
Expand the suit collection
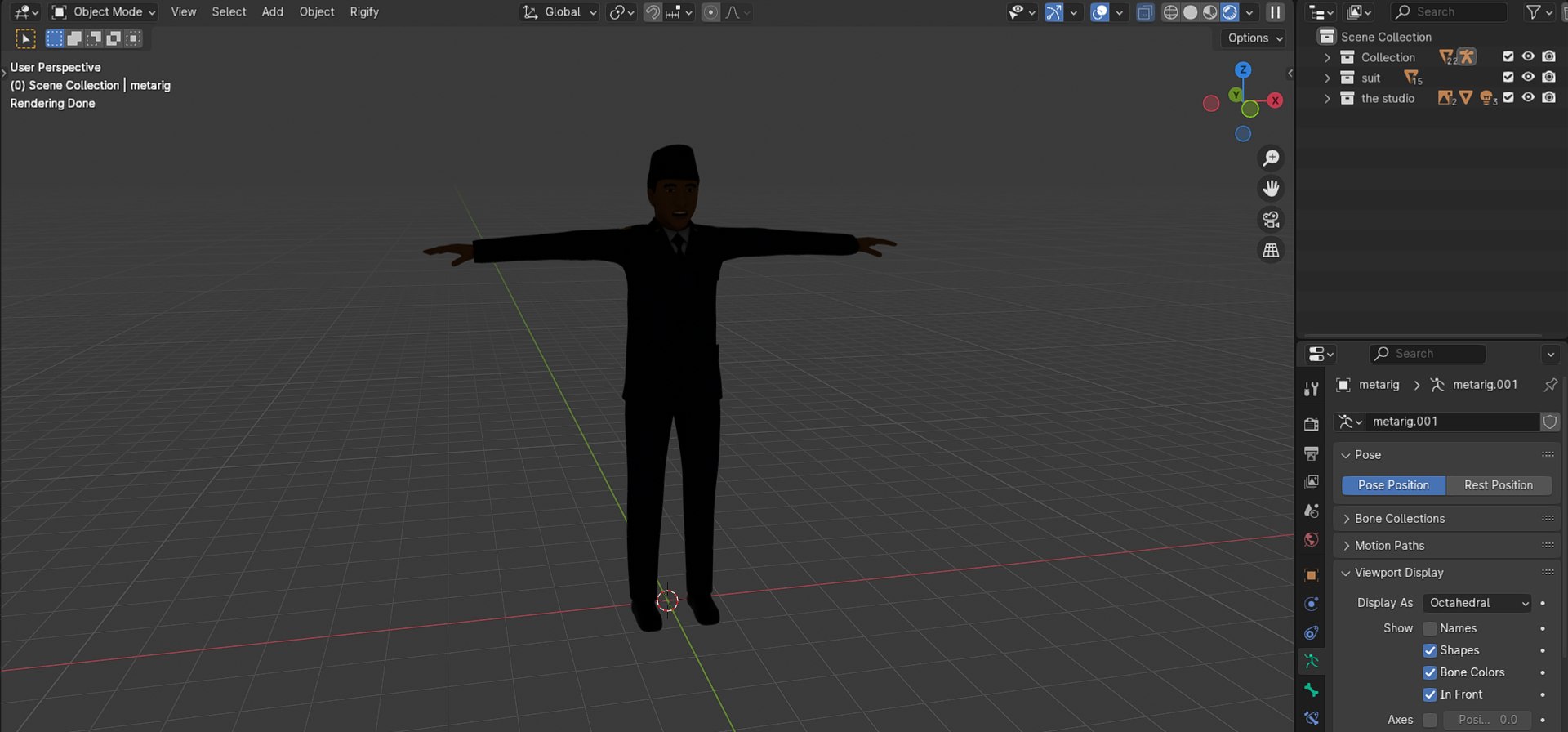point(1327,78)
